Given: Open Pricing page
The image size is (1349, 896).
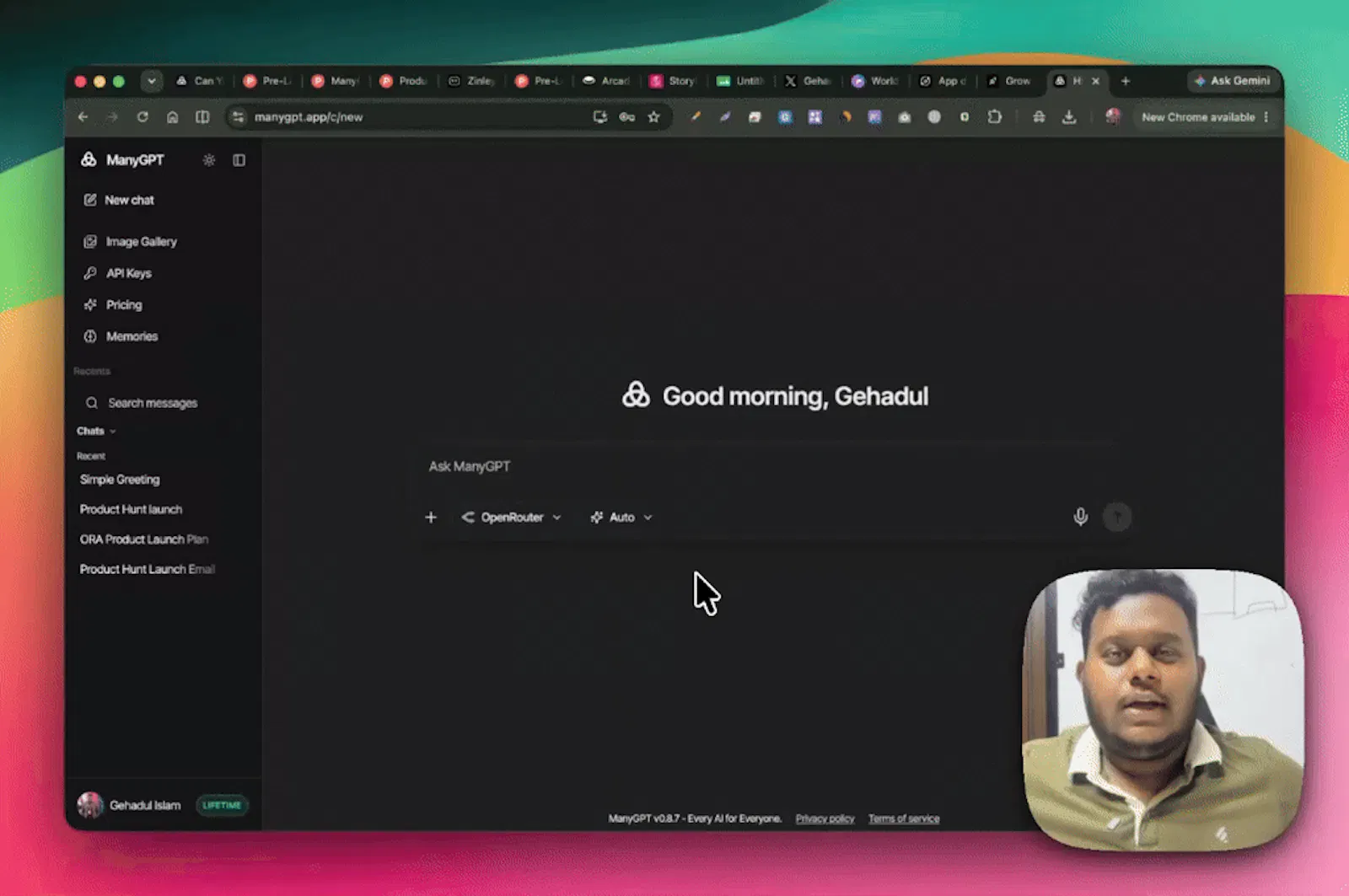Looking at the screenshot, I should pos(113,305).
